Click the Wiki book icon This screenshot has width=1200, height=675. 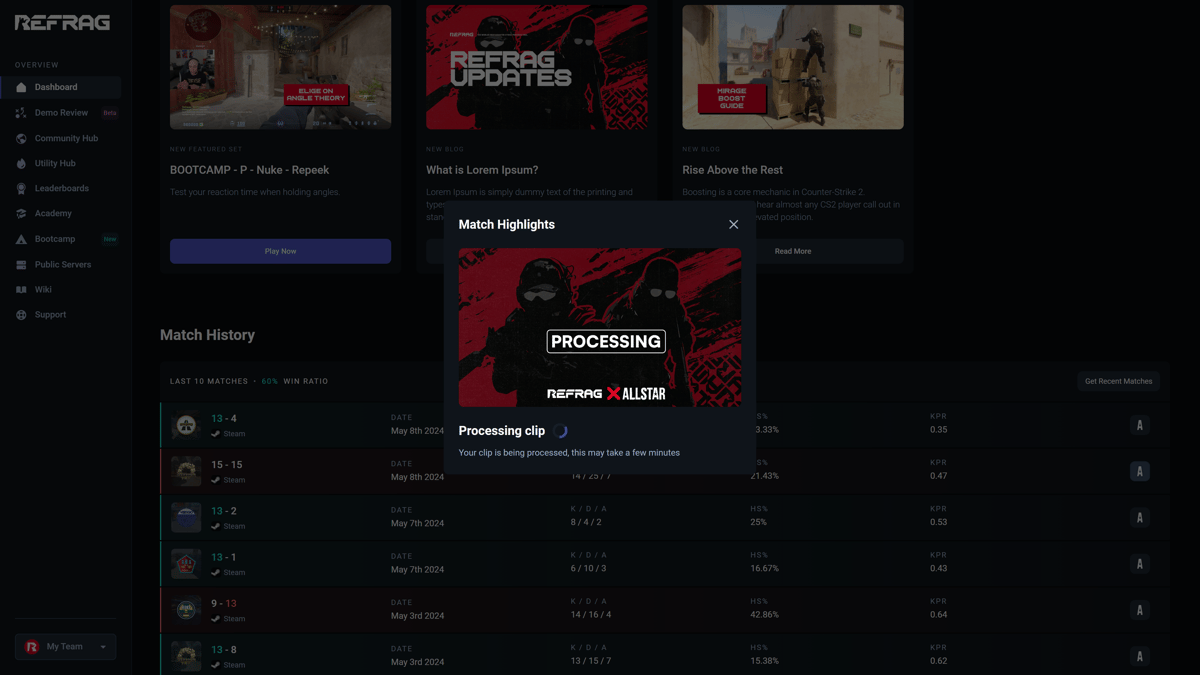(21, 290)
